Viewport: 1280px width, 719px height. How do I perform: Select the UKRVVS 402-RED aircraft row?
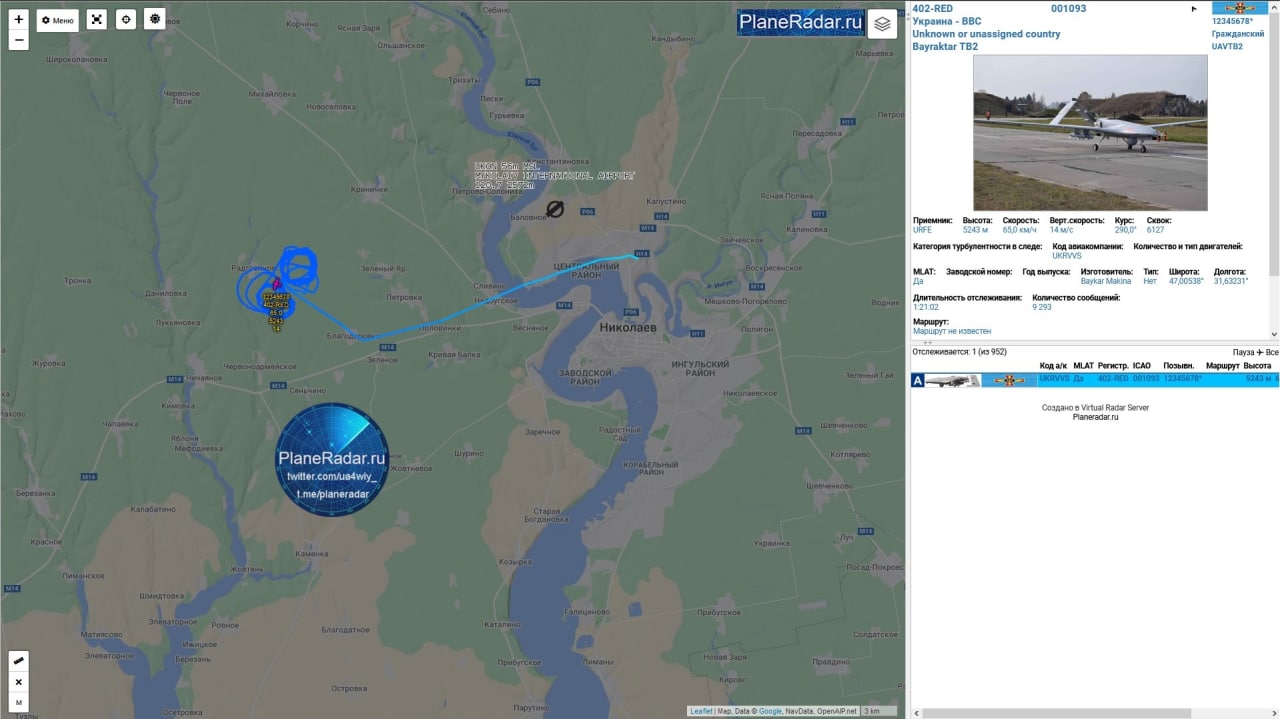point(1095,380)
